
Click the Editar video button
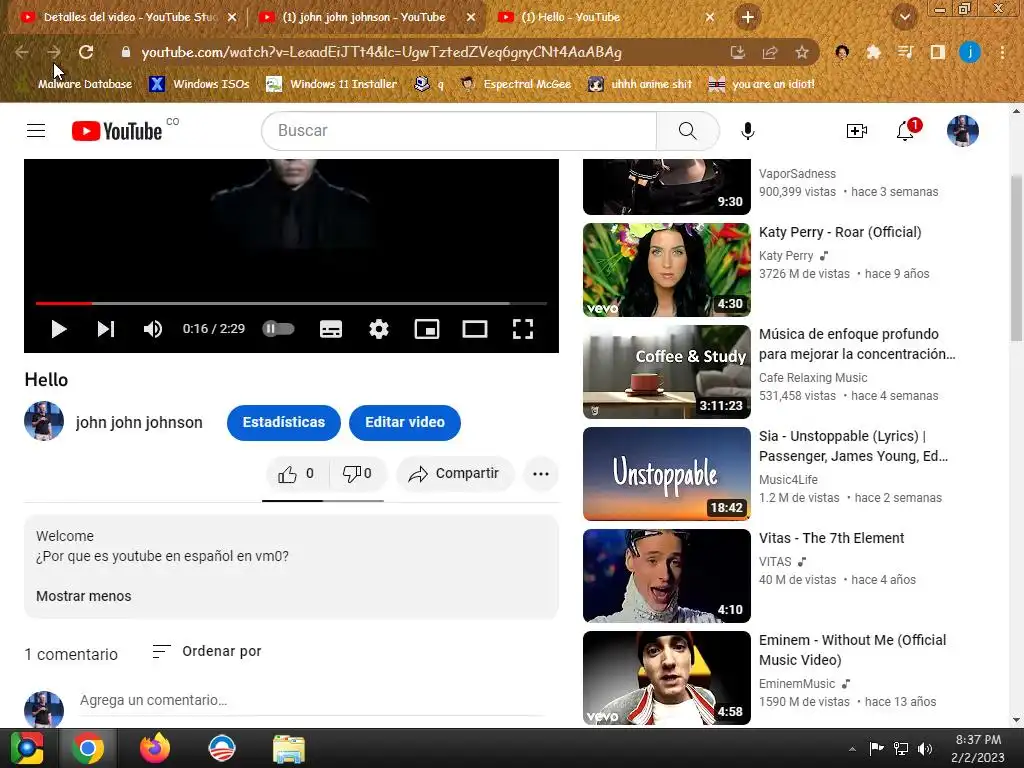pos(405,423)
